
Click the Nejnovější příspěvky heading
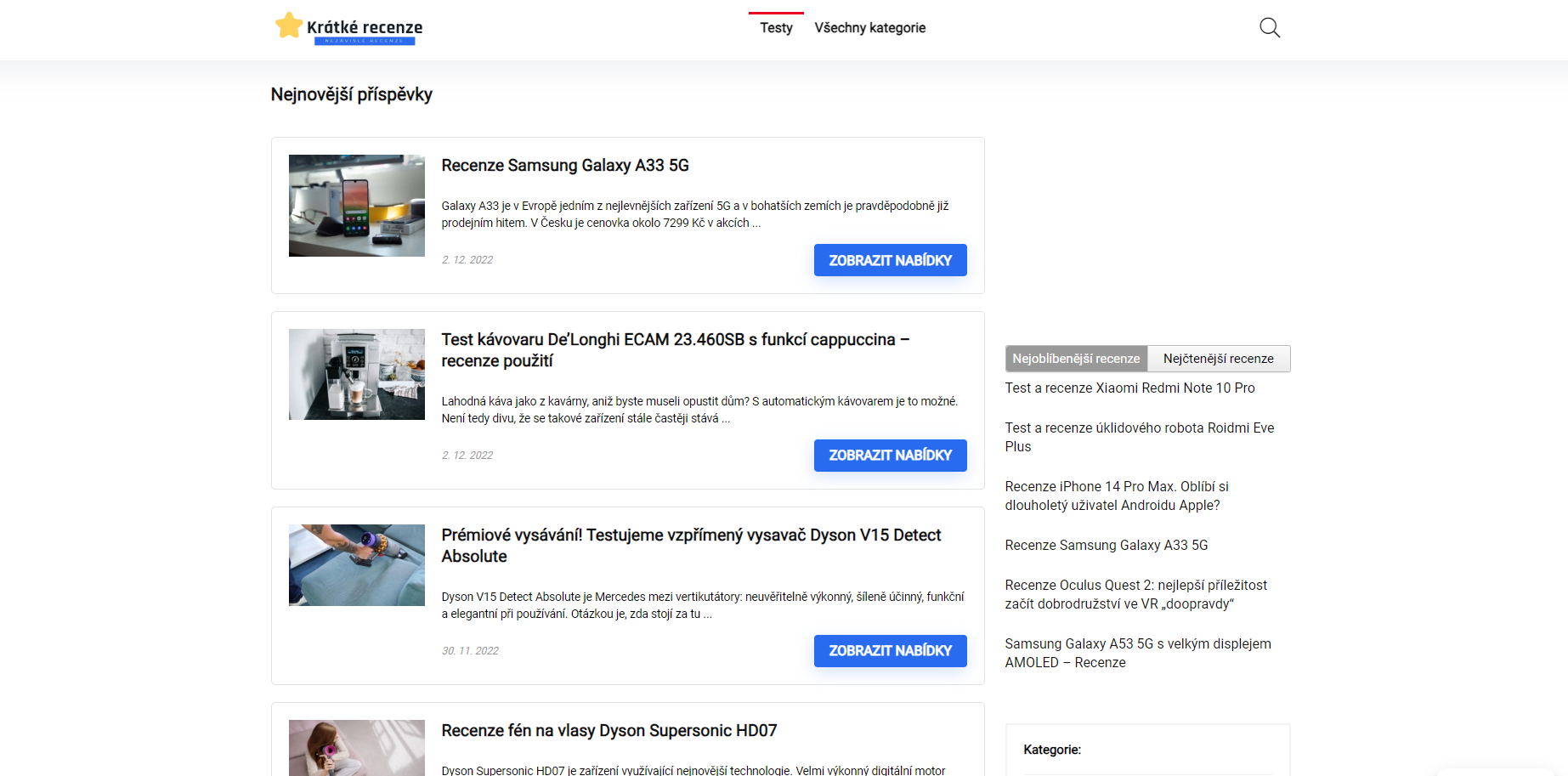coord(352,94)
